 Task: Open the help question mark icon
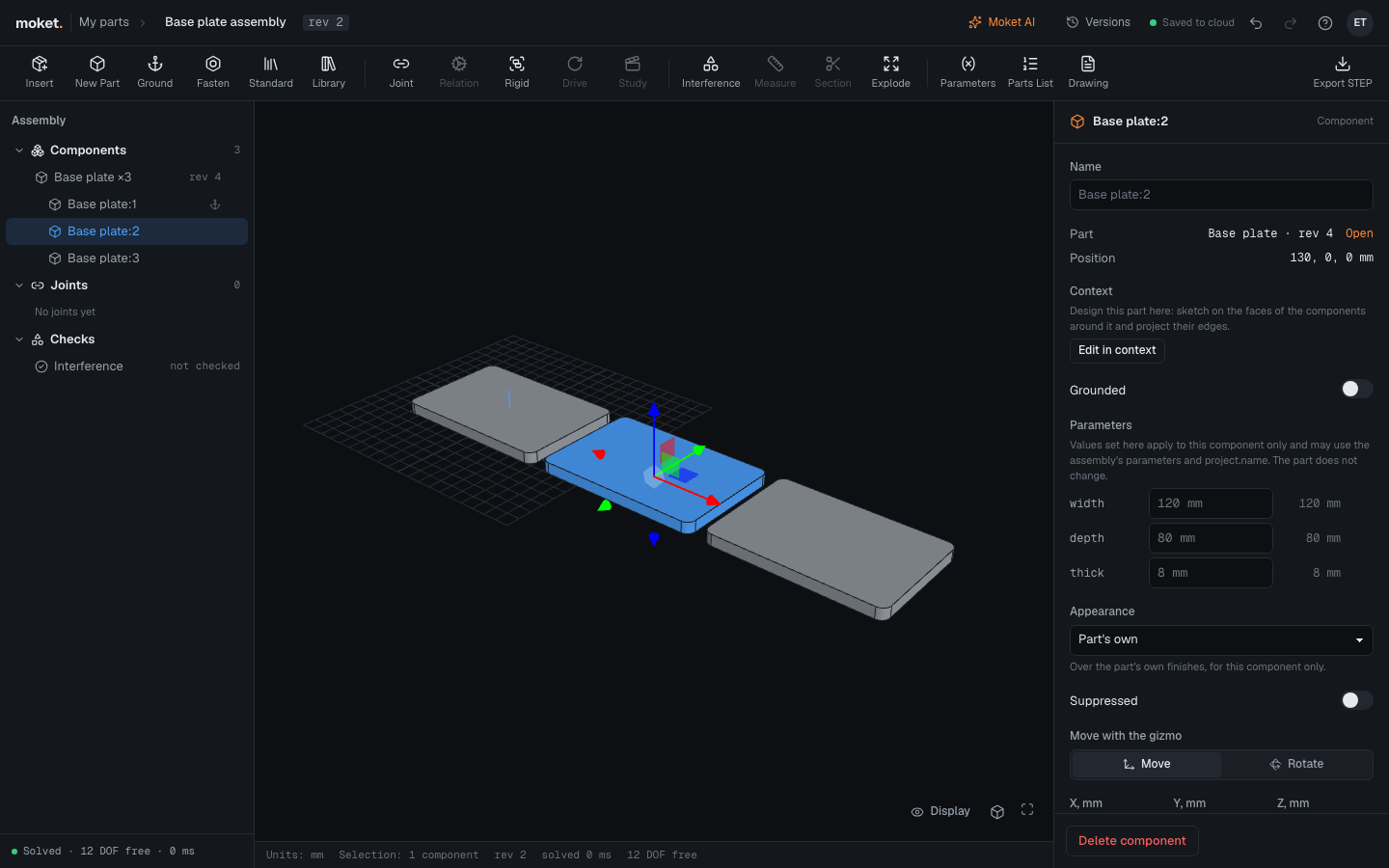1325,23
